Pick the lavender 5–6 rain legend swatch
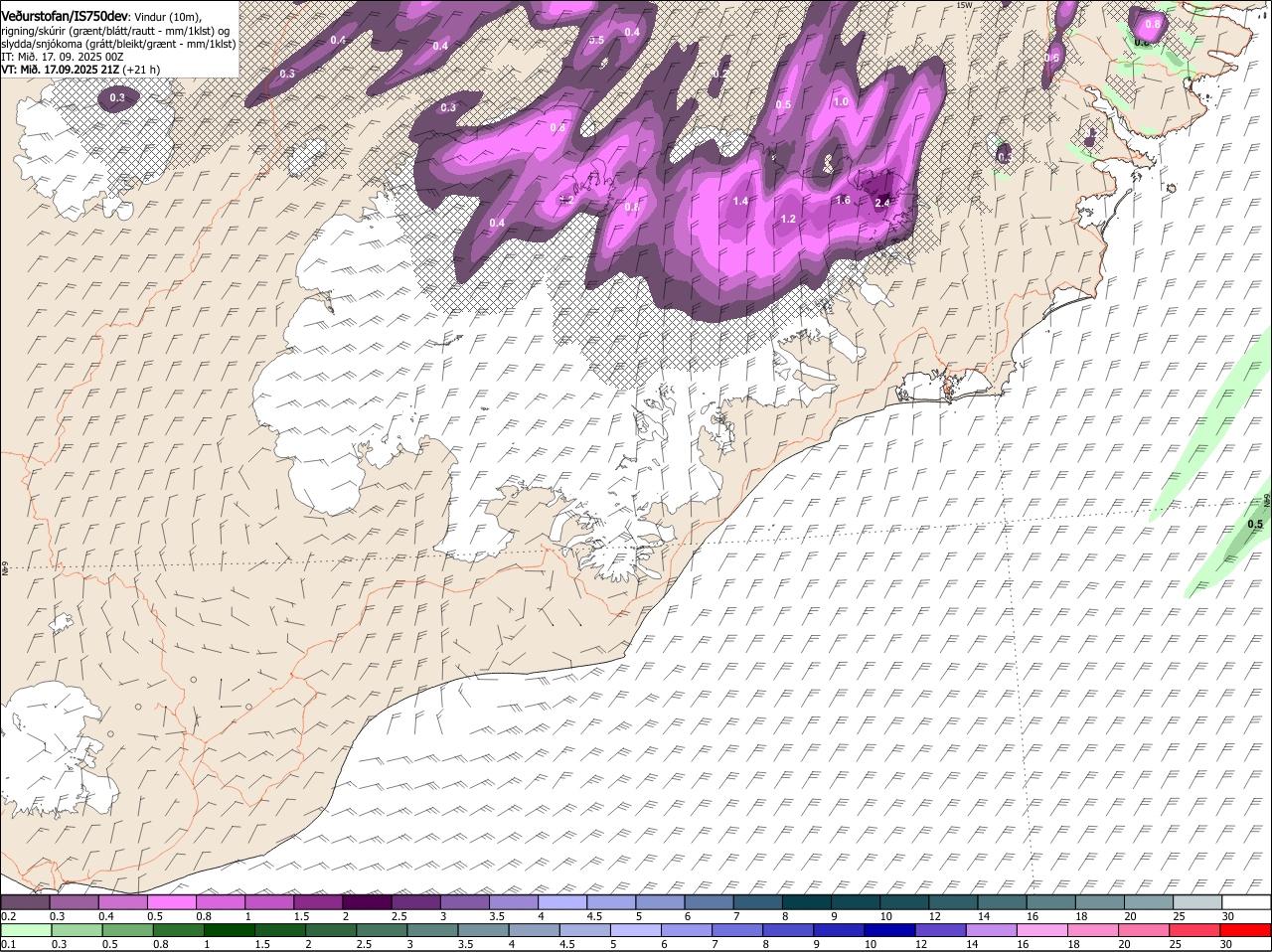 point(636,931)
